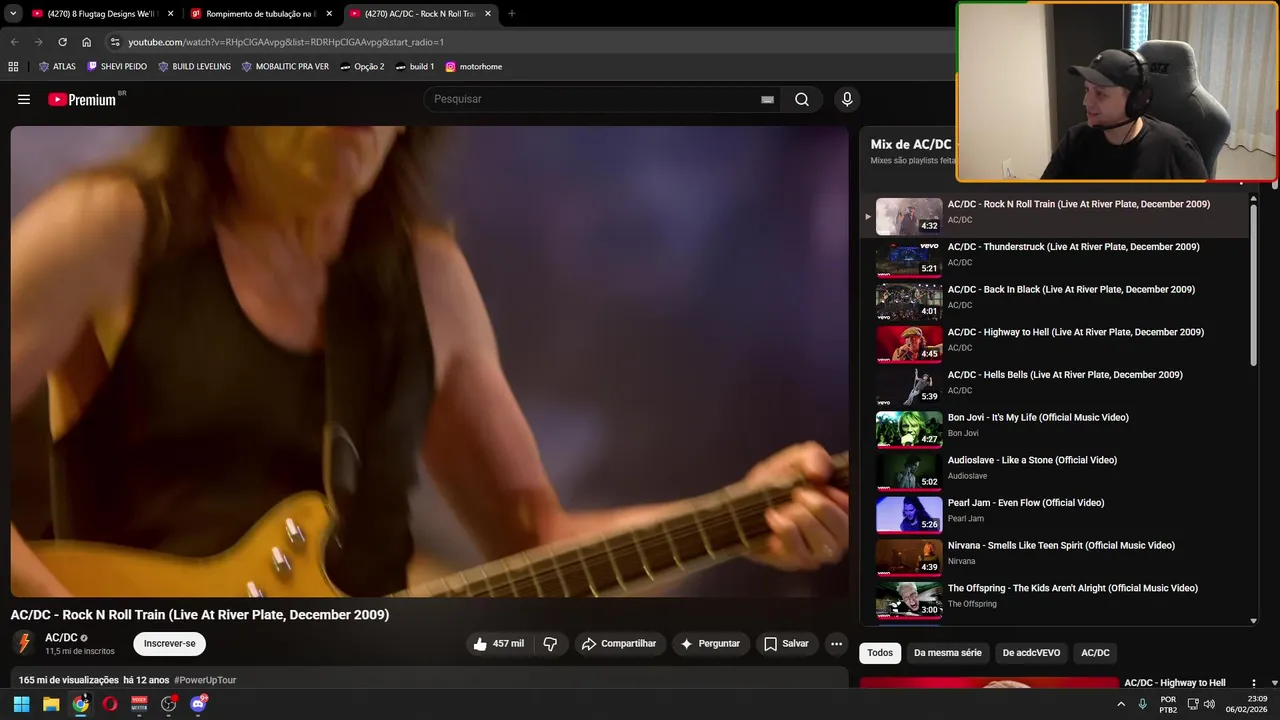This screenshot has height=720, width=1280.
Task: Start voice search with microphone icon
Action: (847, 99)
